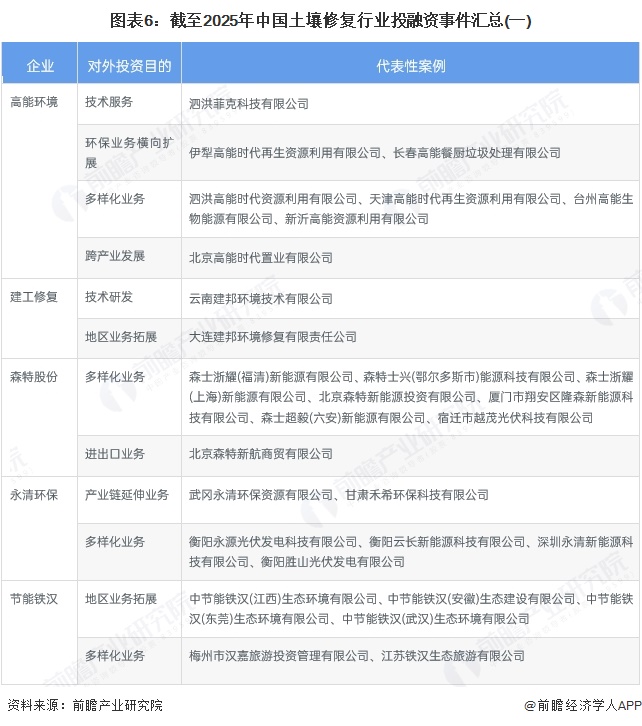Click 地区业务拓展 in the 节能铁汉 group
642x726 pixels.
(129, 609)
